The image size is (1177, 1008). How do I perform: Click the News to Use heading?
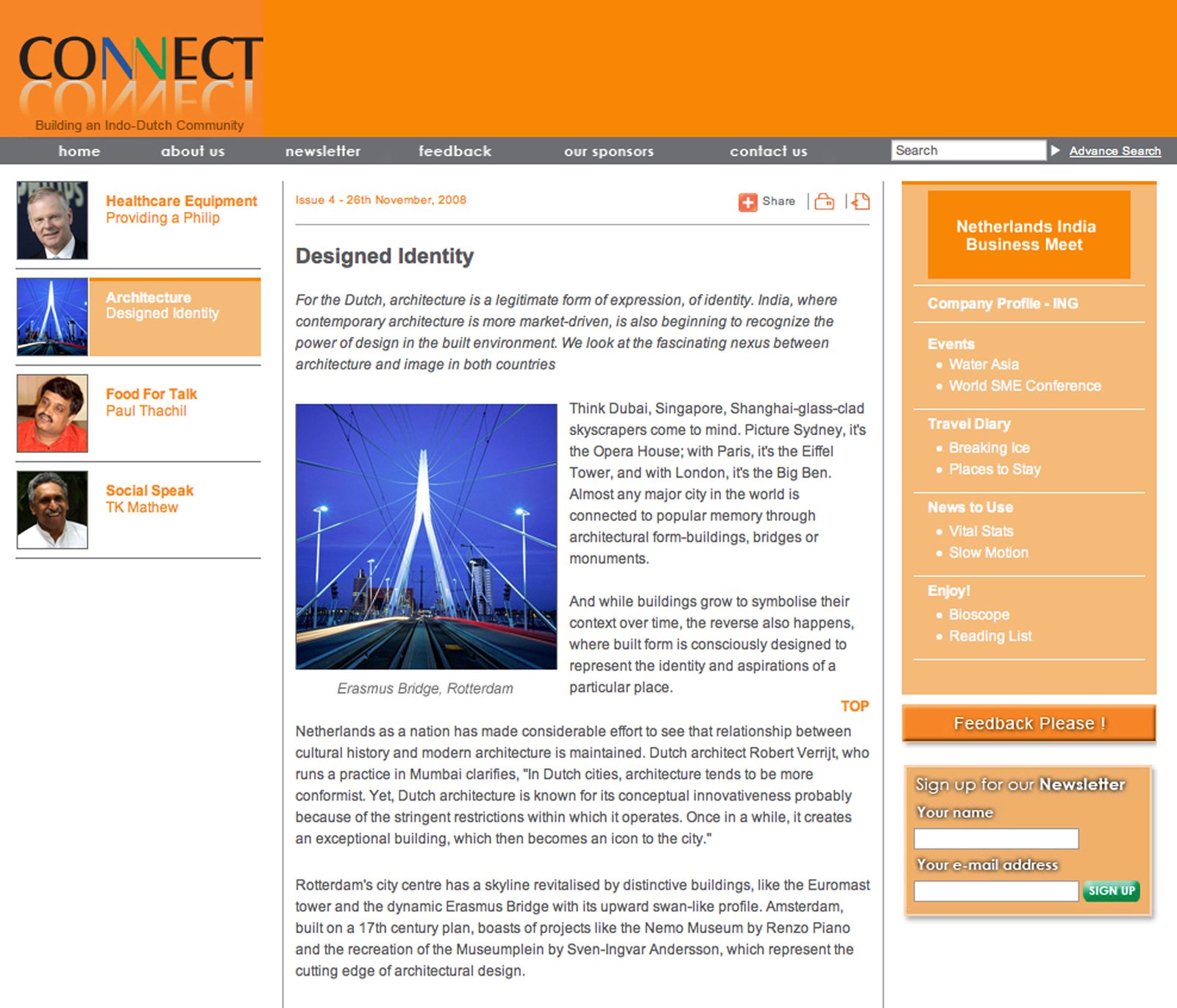pyautogui.click(x=970, y=507)
